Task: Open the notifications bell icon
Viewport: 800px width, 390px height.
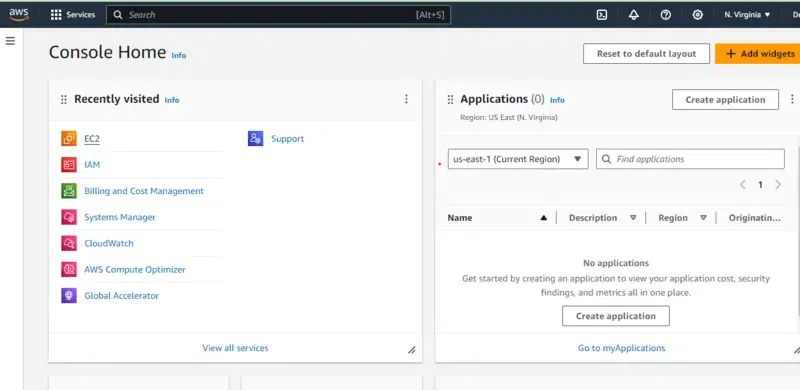Action: coord(634,15)
